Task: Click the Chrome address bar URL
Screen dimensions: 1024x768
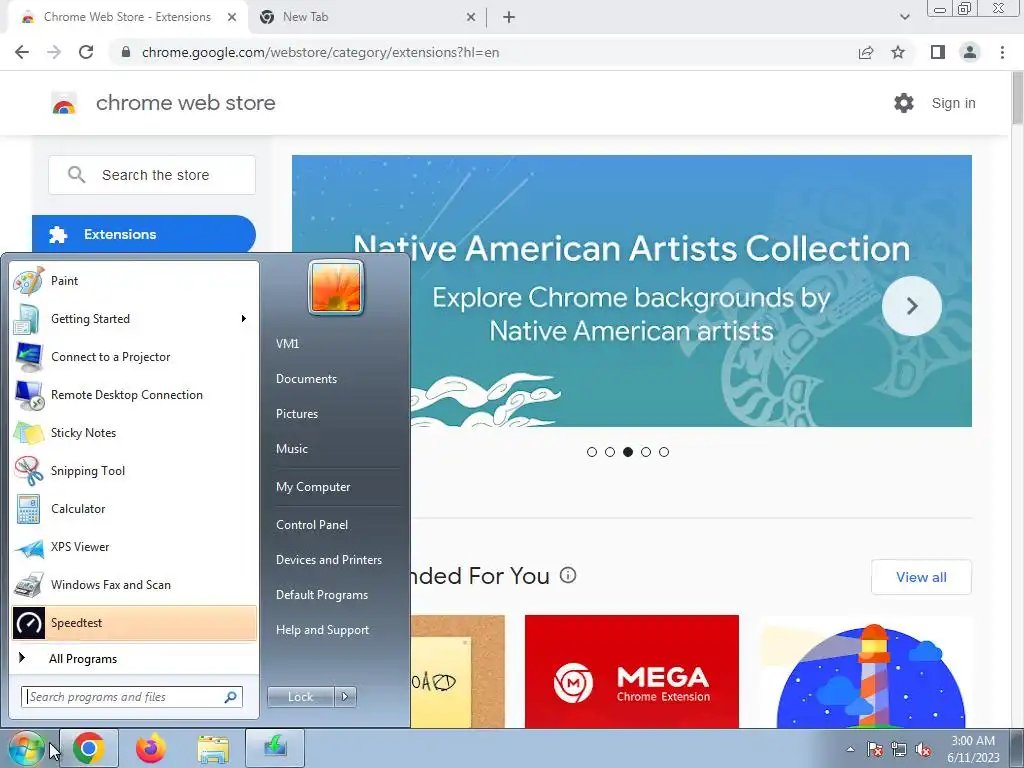Action: (x=321, y=52)
